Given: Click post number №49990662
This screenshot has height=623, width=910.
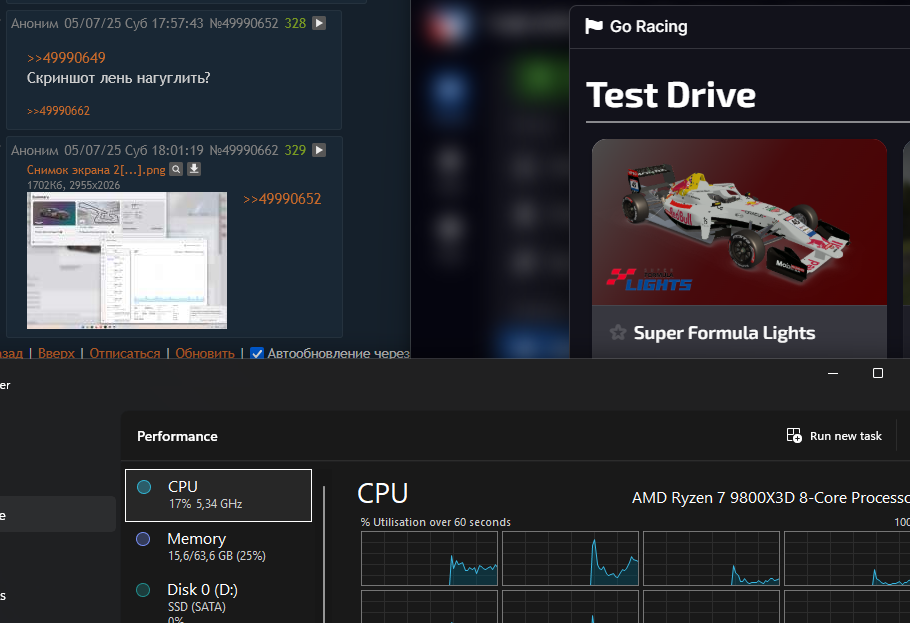Looking at the screenshot, I should [244, 150].
